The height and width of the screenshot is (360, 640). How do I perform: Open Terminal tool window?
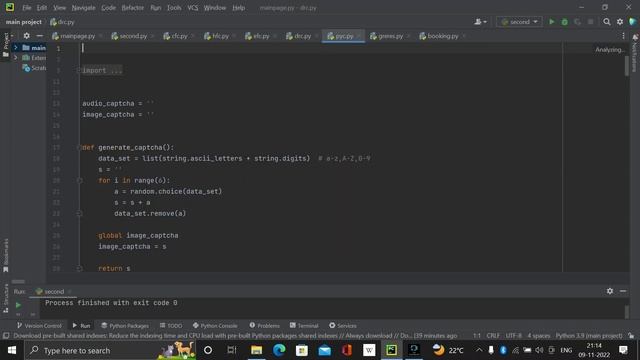(304, 326)
